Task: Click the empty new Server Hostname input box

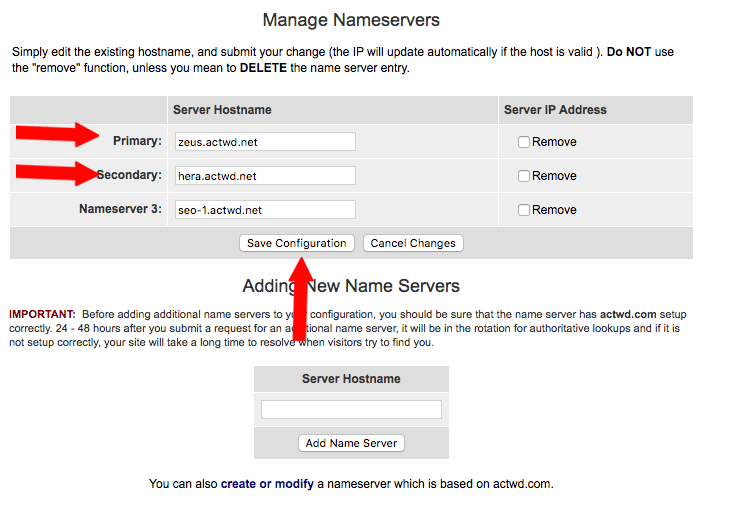Action: coord(351,410)
